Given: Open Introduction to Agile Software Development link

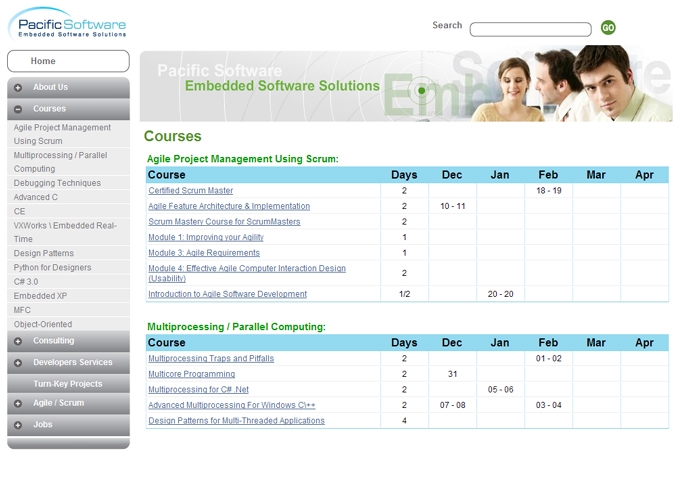Looking at the screenshot, I should point(227,294).
